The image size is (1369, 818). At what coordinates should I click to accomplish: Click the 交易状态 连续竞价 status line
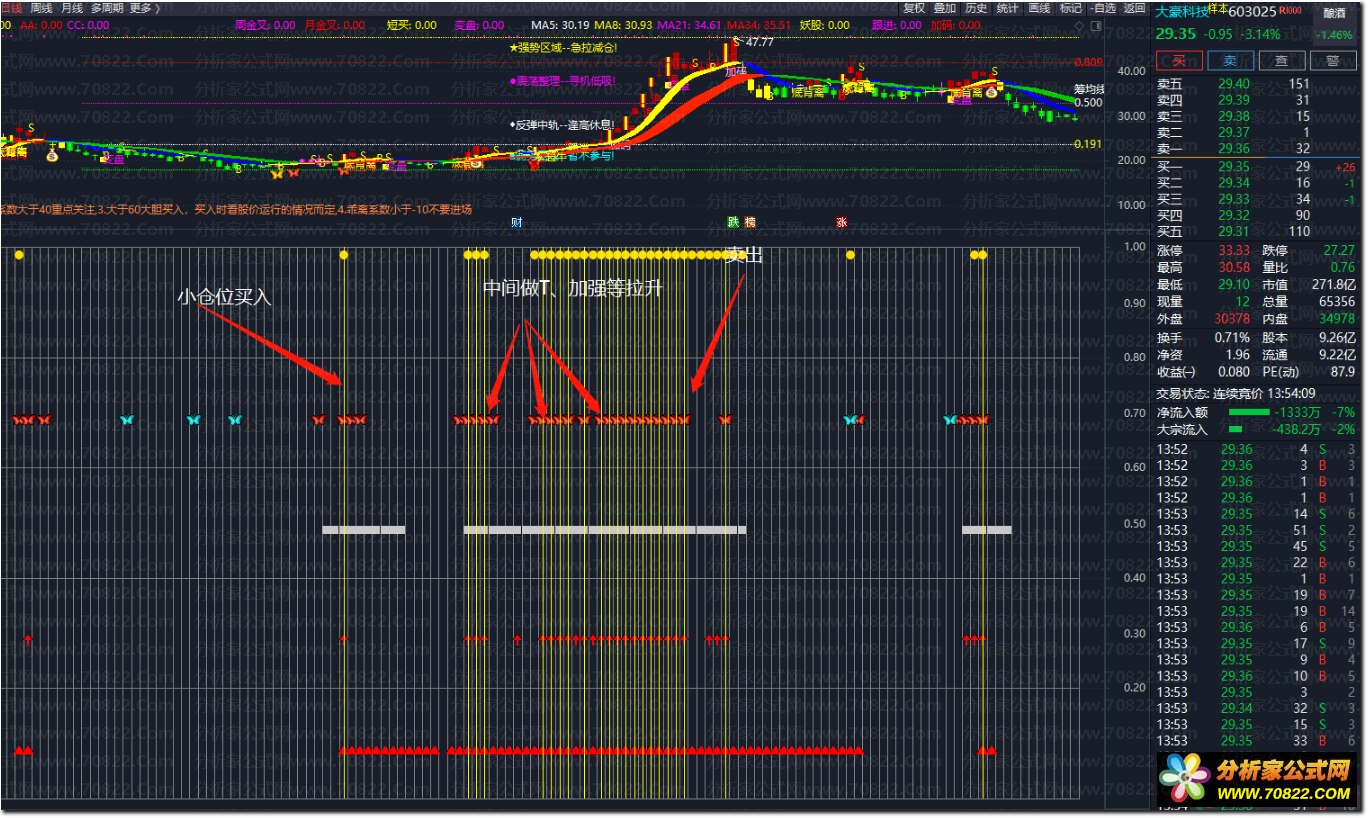pyautogui.click(x=1236, y=394)
